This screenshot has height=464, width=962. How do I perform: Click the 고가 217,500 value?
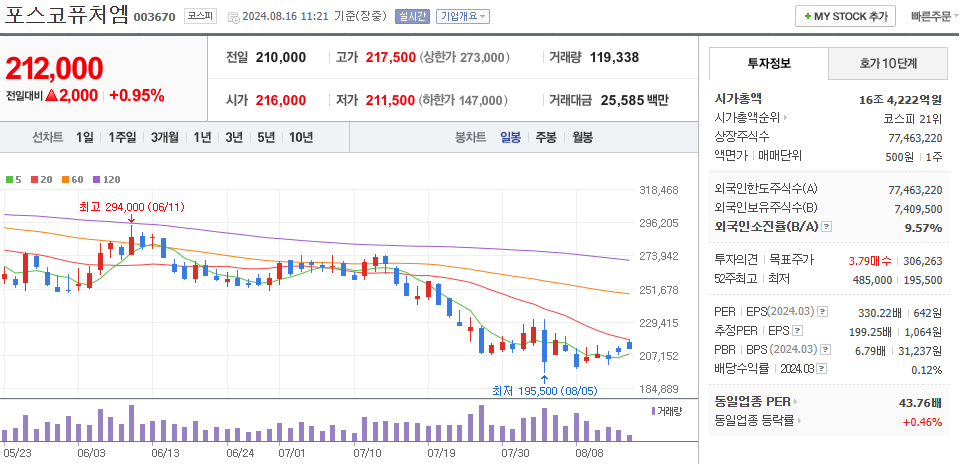pos(390,58)
